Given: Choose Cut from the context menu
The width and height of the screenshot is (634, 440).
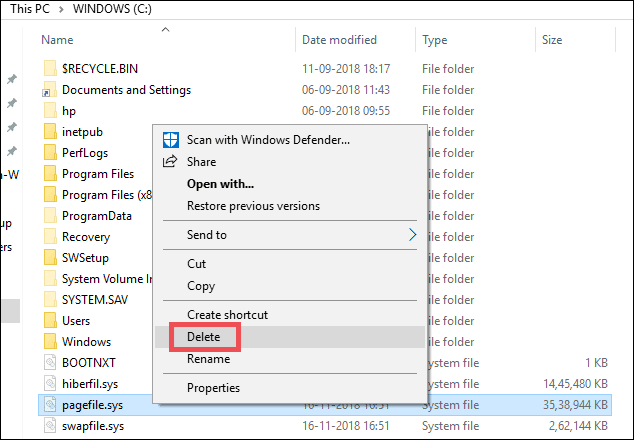Looking at the screenshot, I should point(290,264).
